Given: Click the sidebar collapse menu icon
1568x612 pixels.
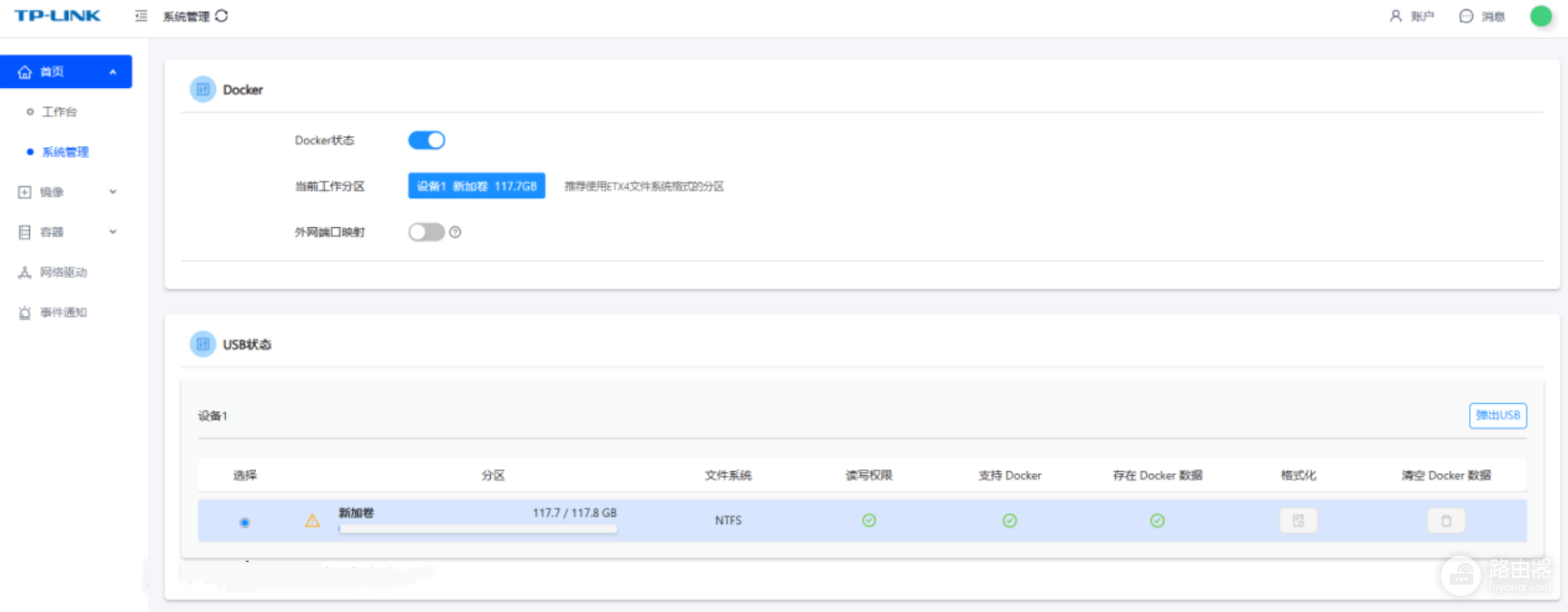Looking at the screenshot, I should [141, 15].
